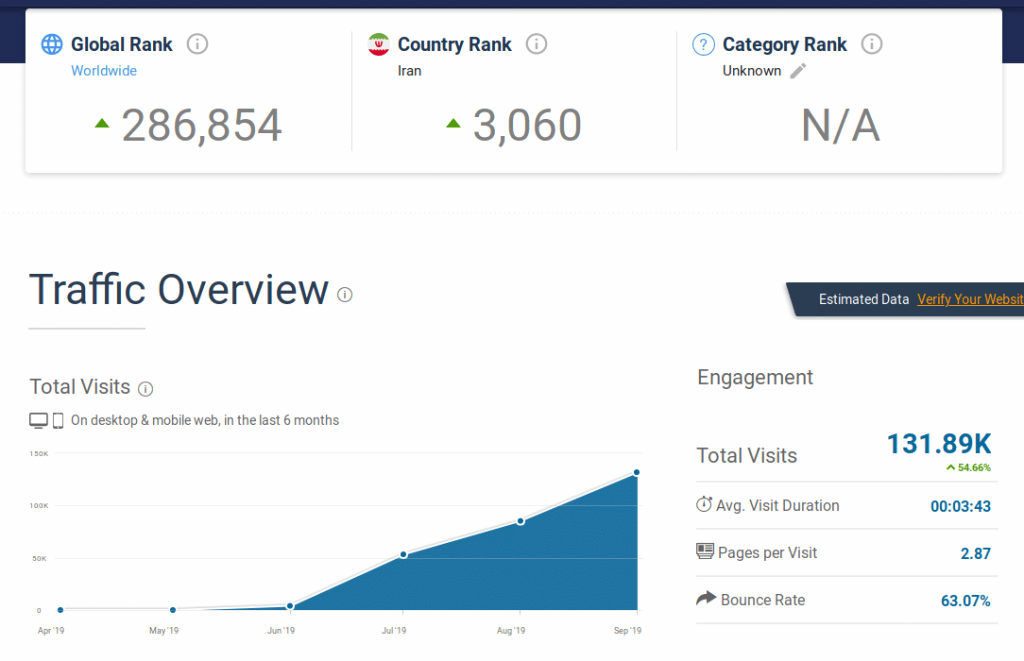The width and height of the screenshot is (1024, 661).
Task: Select the Aug '19 data point on chart
Action: (x=520, y=521)
